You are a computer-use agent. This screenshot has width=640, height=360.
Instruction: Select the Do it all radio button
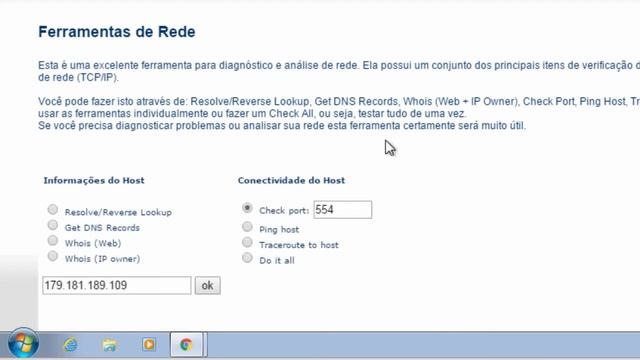point(247,258)
